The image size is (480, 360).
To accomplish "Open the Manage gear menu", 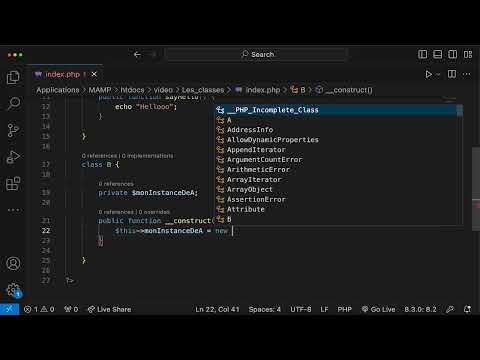I will coord(13,290).
